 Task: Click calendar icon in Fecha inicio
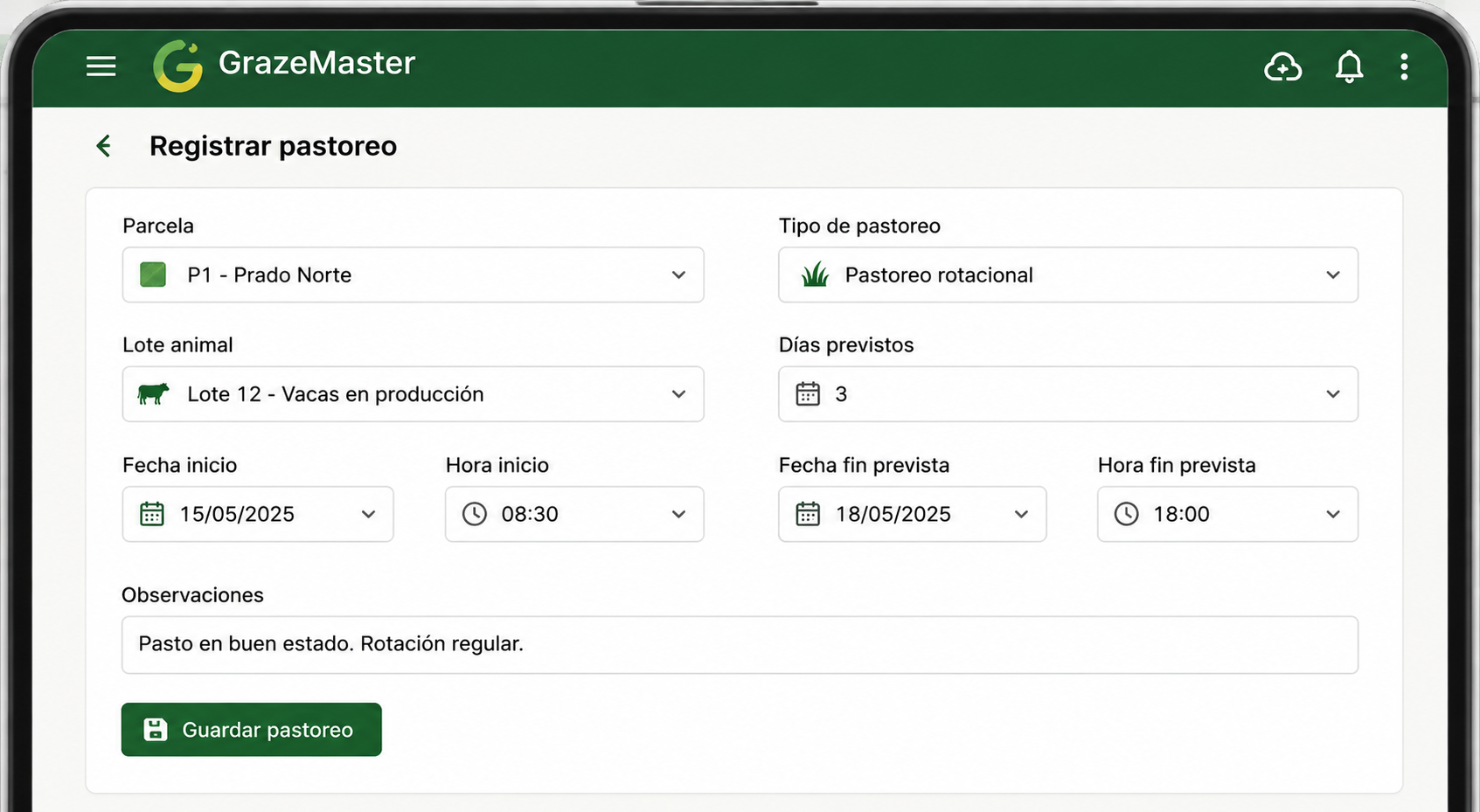tap(152, 514)
